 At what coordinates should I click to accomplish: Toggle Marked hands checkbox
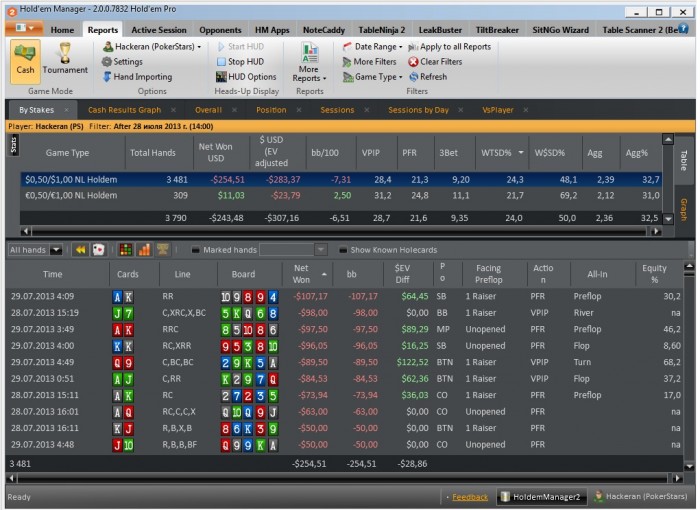(x=195, y=250)
